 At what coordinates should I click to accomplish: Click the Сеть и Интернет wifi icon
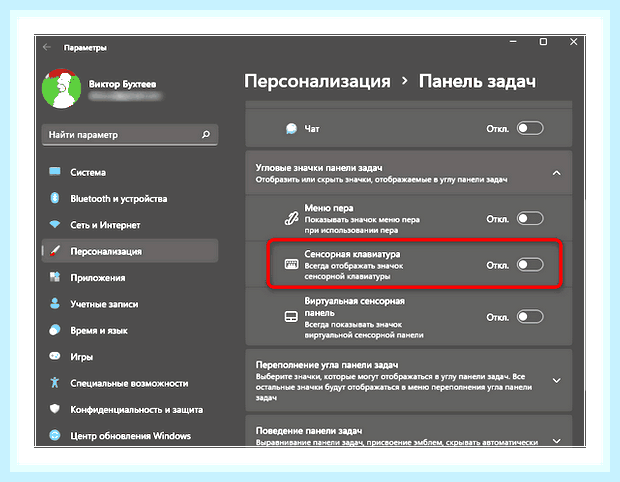pos(55,224)
